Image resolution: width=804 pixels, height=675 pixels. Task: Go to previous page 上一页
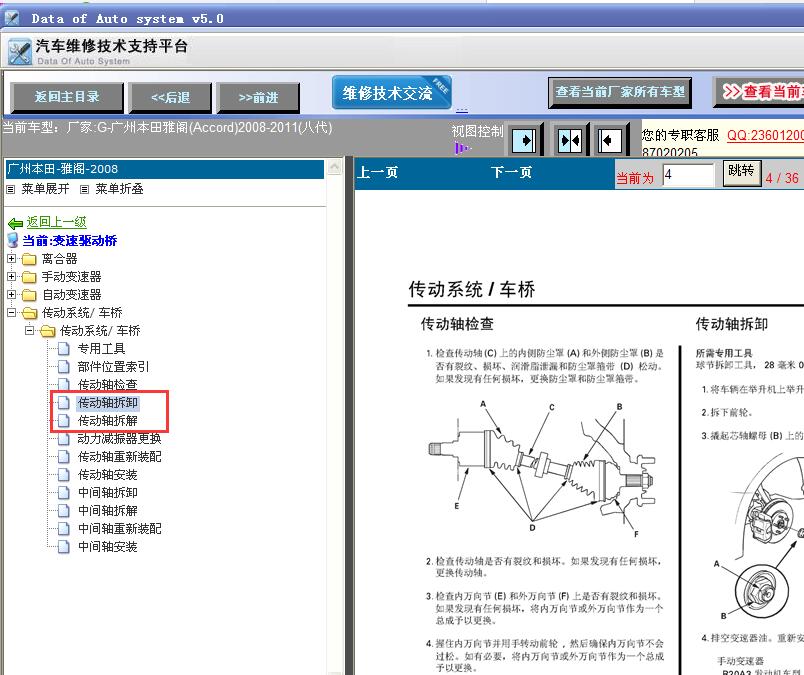click(x=378, y=172)
